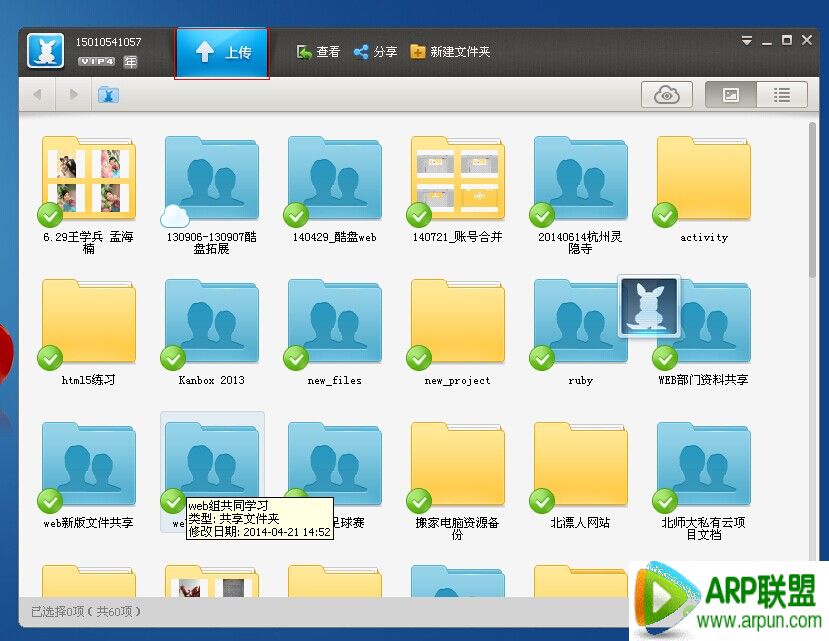This screenshot has height=641, width=829.
Task: Click the root folder breadcrumb icon
Action: (x=108, y=95)
